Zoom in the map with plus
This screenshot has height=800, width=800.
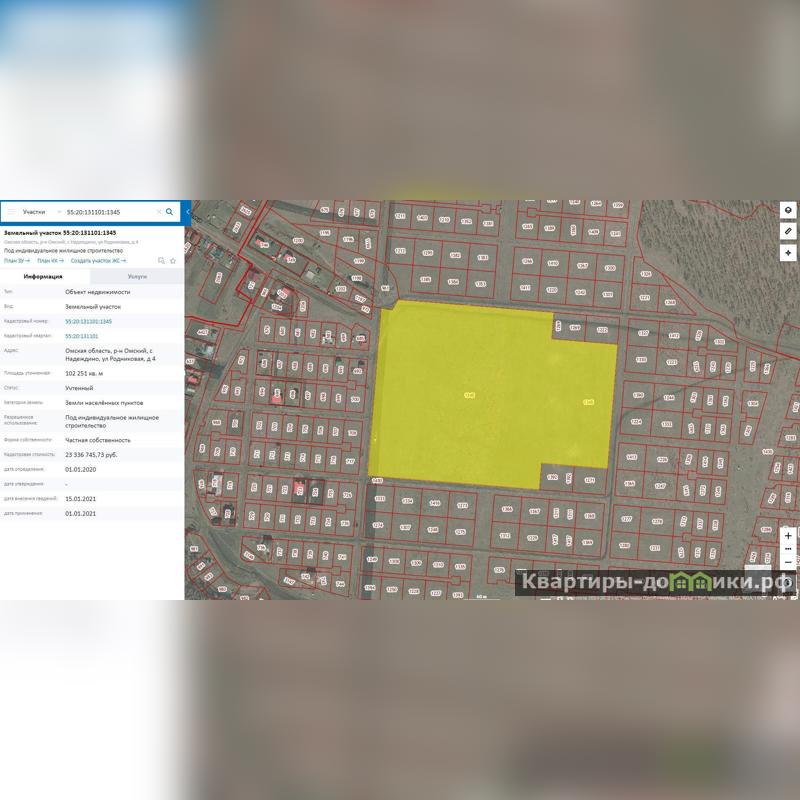click(788, 536)
